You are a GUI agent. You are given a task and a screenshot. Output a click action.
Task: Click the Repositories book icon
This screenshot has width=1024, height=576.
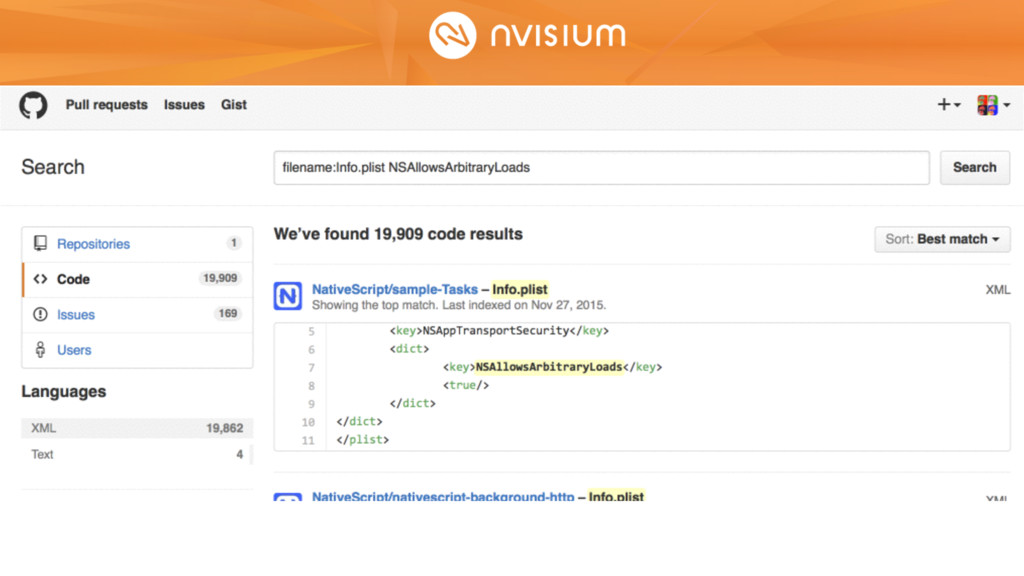(x=40, y=244)
